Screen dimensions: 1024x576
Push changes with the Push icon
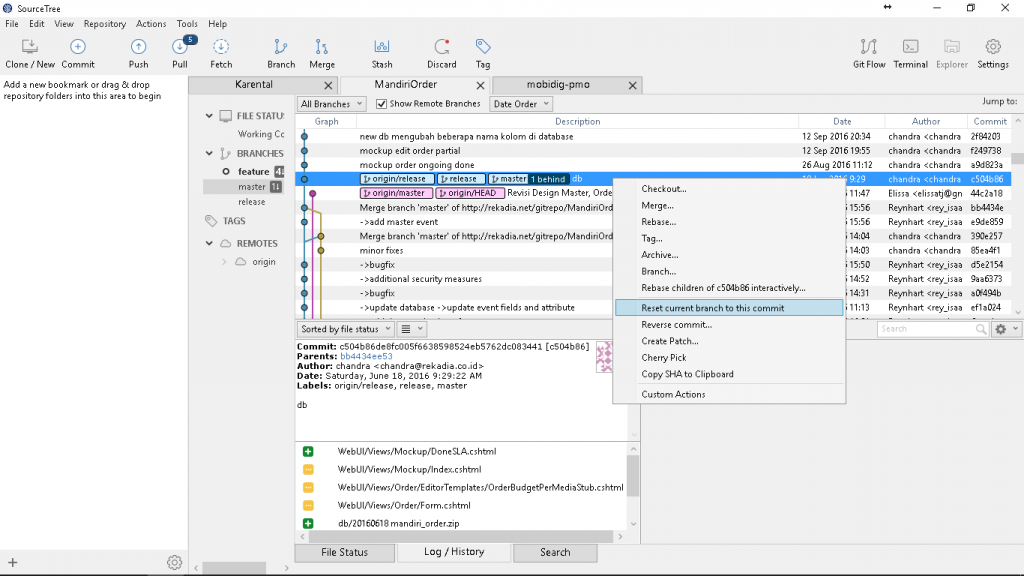(138, 53)
